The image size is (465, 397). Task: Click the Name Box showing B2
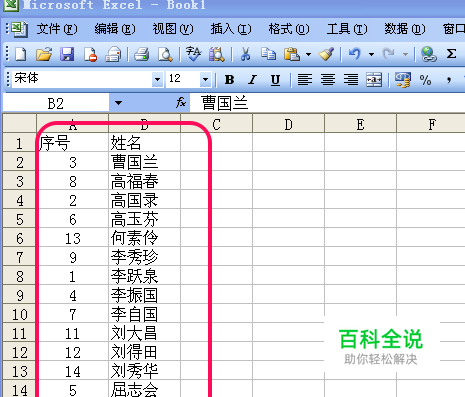[x=56, y=103]
